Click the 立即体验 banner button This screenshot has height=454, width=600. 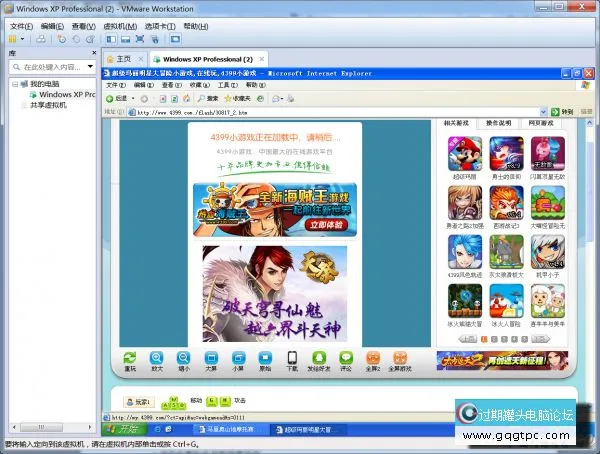click(x=326, y=224)
